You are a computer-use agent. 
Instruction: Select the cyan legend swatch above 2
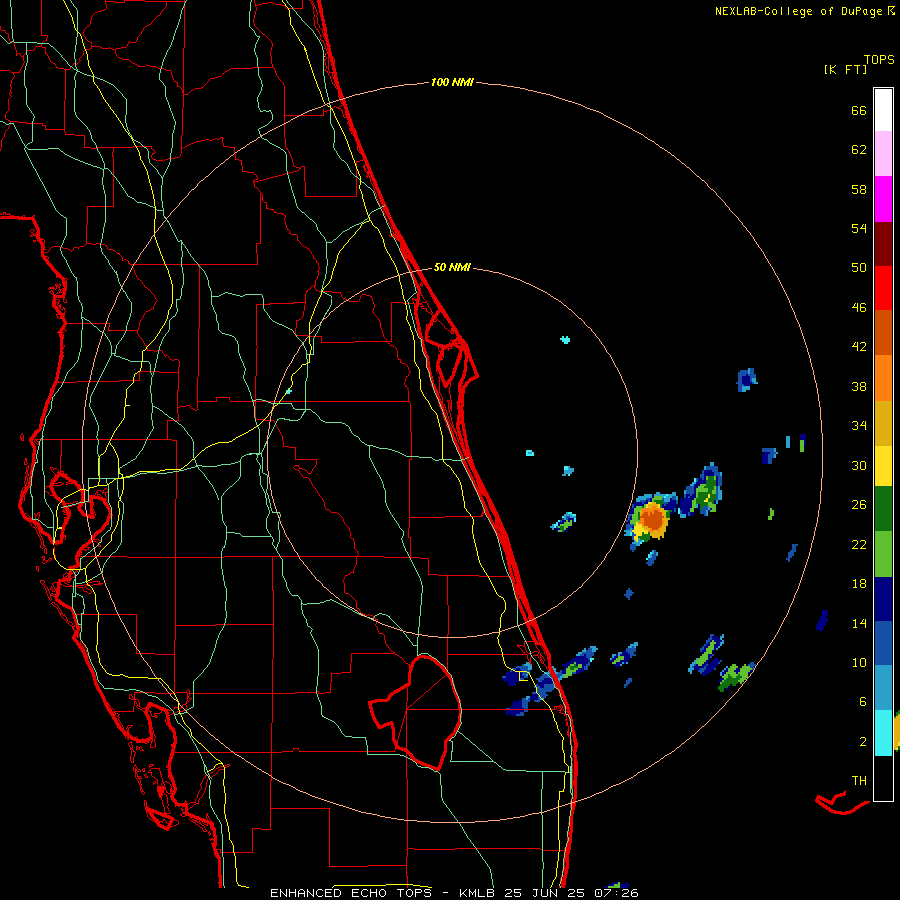(883, 733)
